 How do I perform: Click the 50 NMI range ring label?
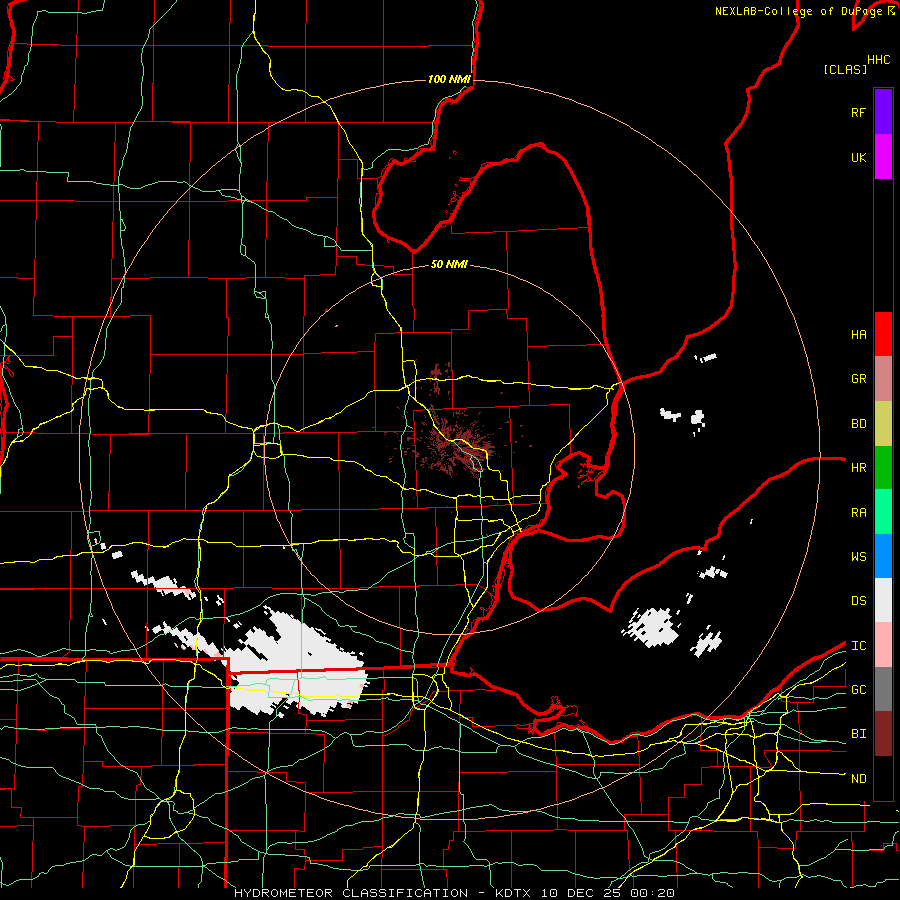(449, 264)
